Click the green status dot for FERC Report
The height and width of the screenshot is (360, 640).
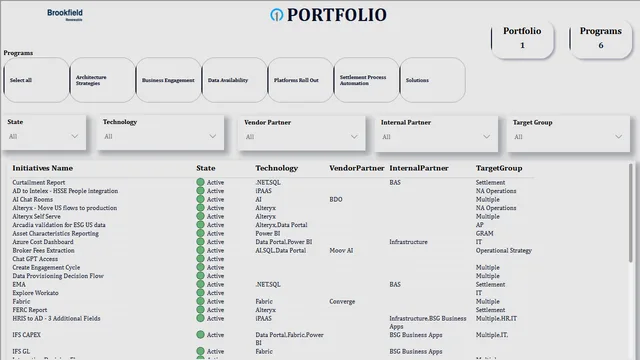[200, 310]
